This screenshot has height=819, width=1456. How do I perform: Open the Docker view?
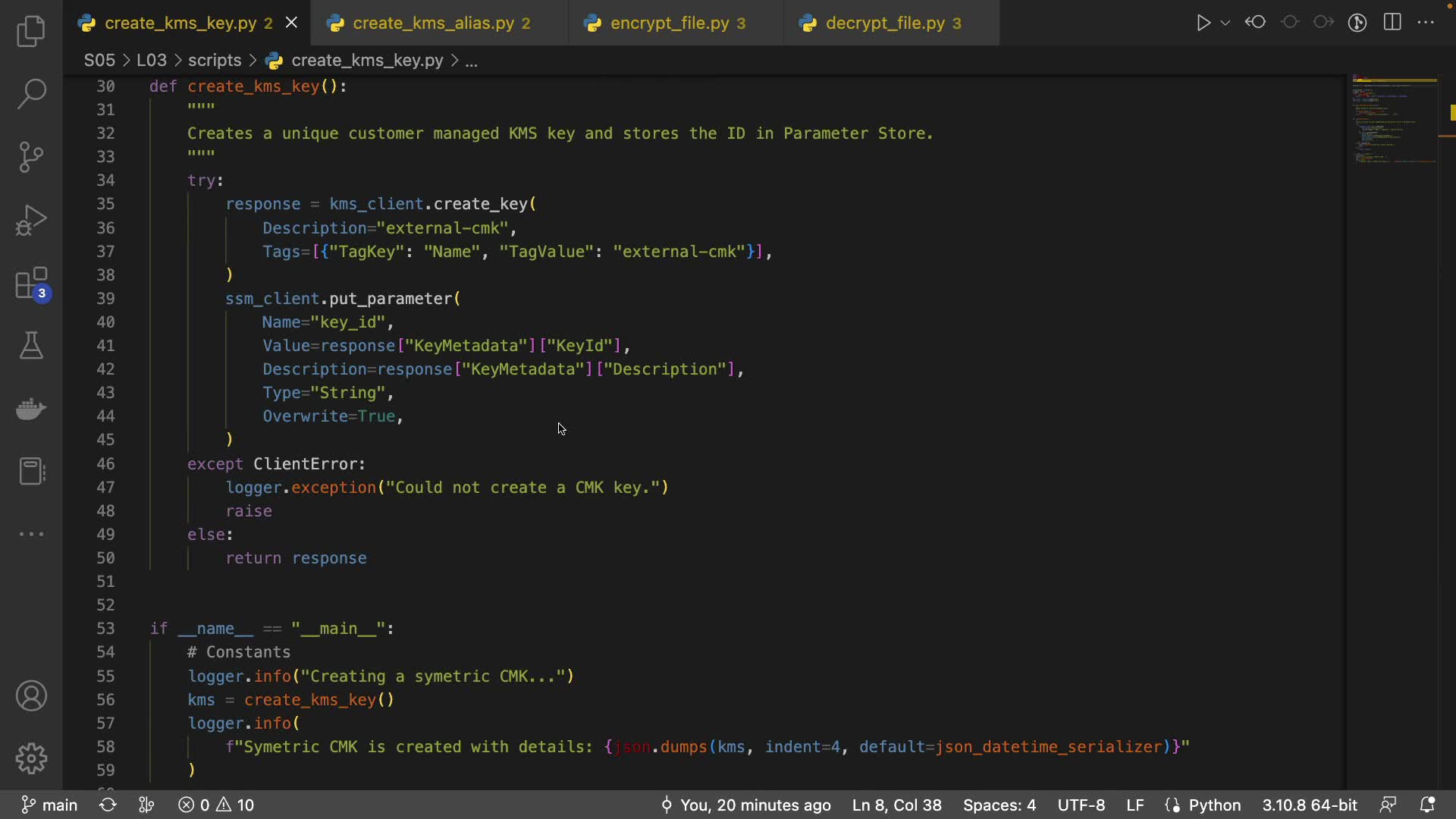31,409
